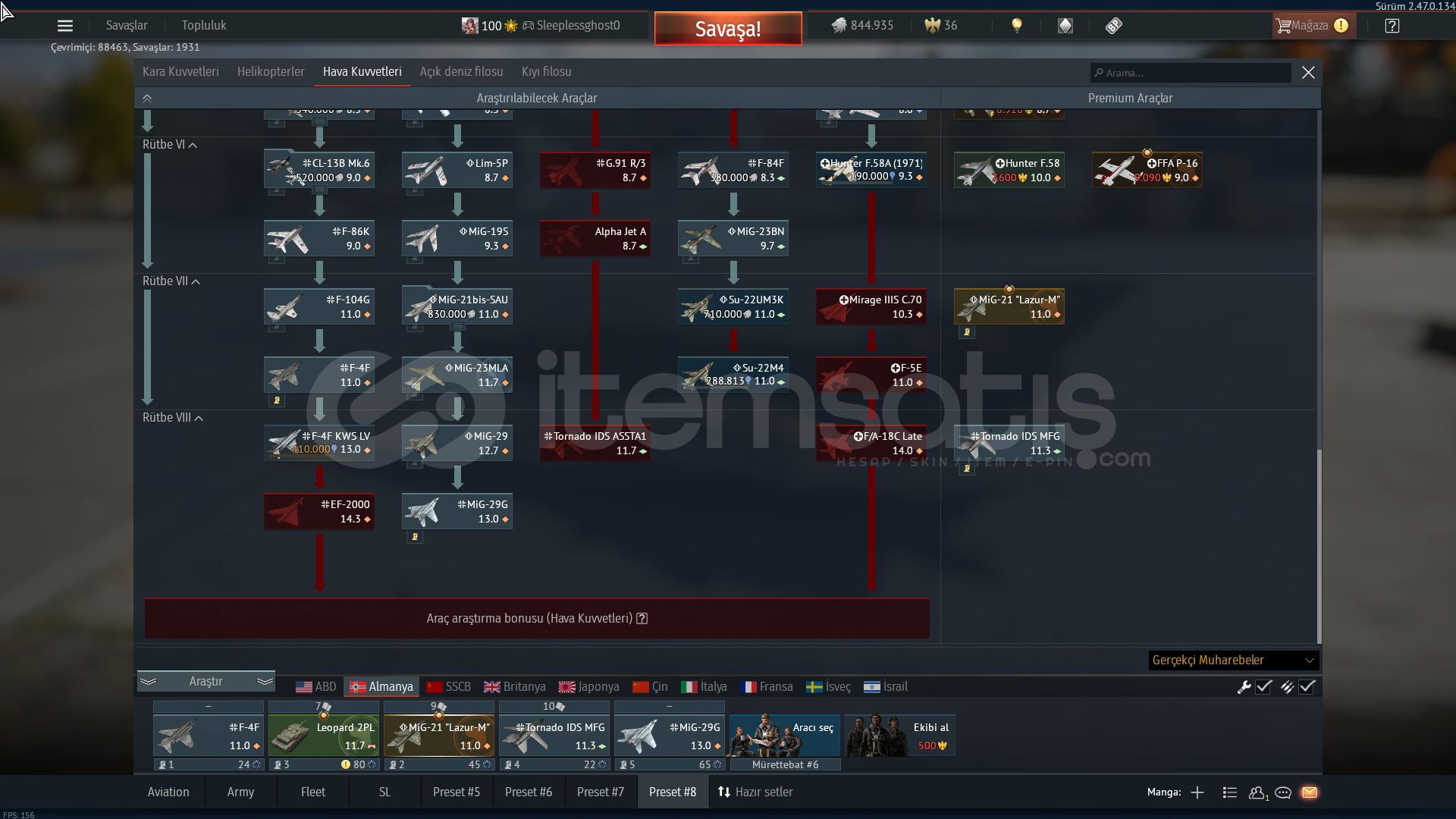The height and width of the screenshot is (819, 1456).
Task: Select the F/A-18C Late aircraft
Action: (871, 443)
